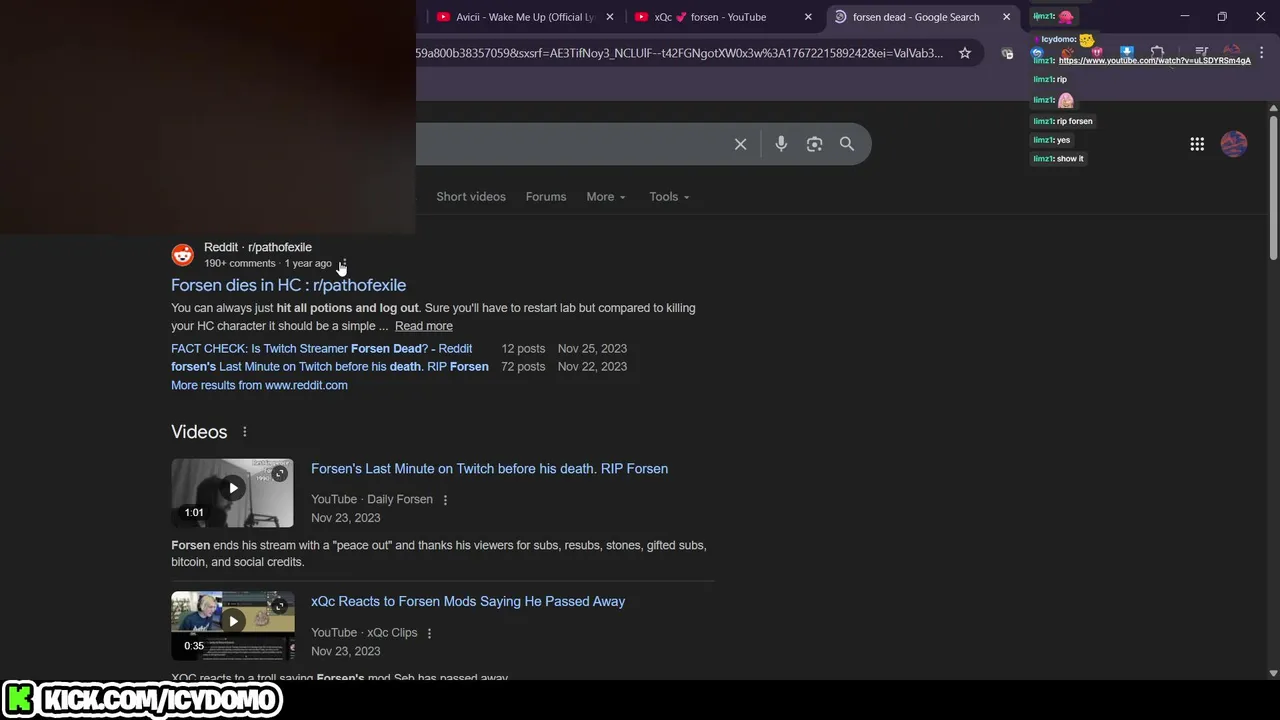Open the blue download extension icon
The image size is (1280, 720).
[x=1127, y=52]
